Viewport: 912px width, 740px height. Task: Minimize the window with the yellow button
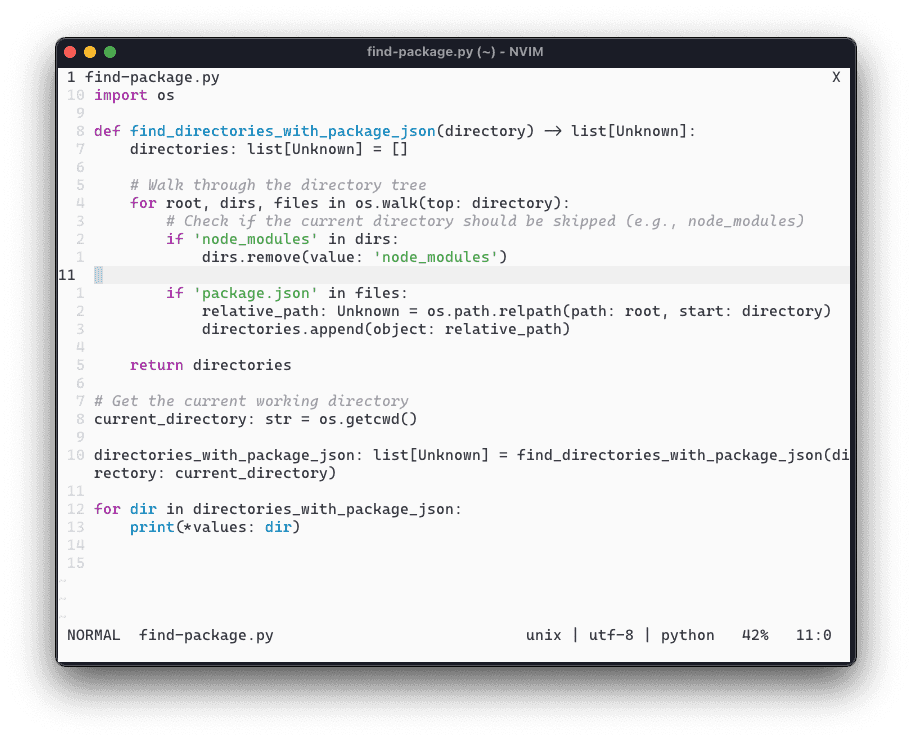(x=90, y=52)
